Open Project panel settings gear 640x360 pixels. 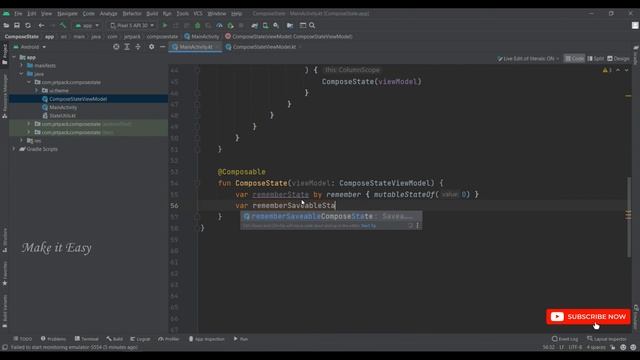151,47
